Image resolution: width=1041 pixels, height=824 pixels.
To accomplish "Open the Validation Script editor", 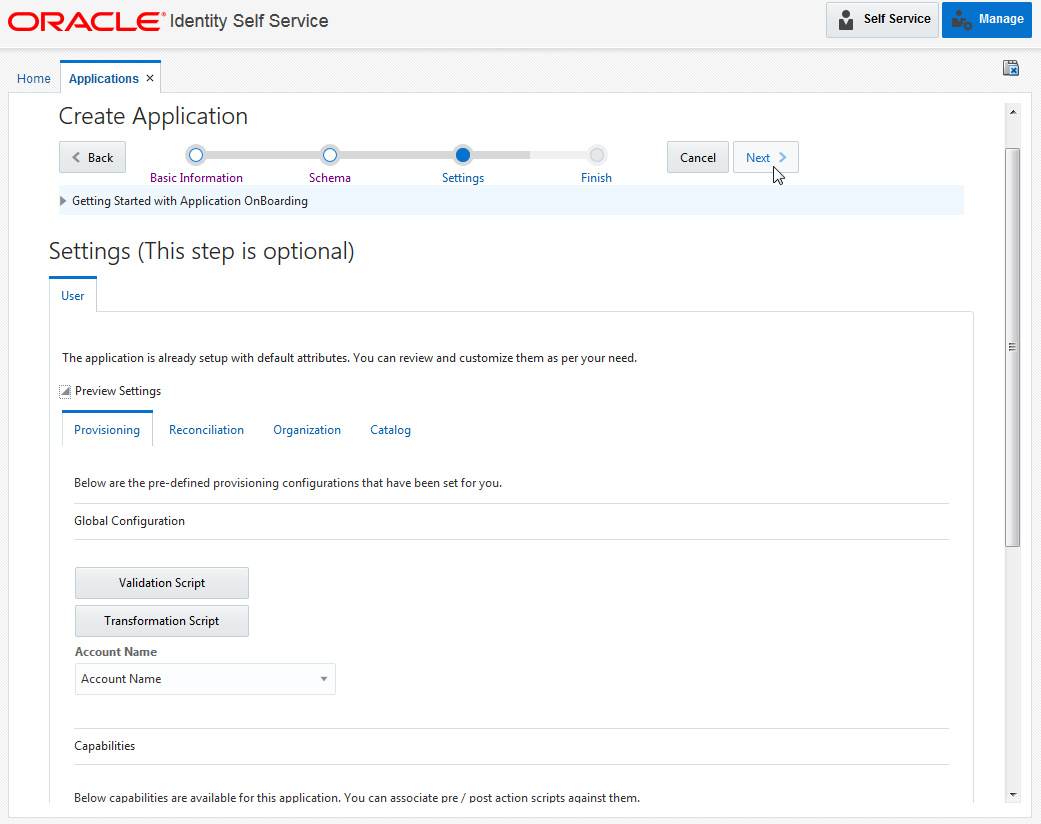I will (x=161, y=582).
